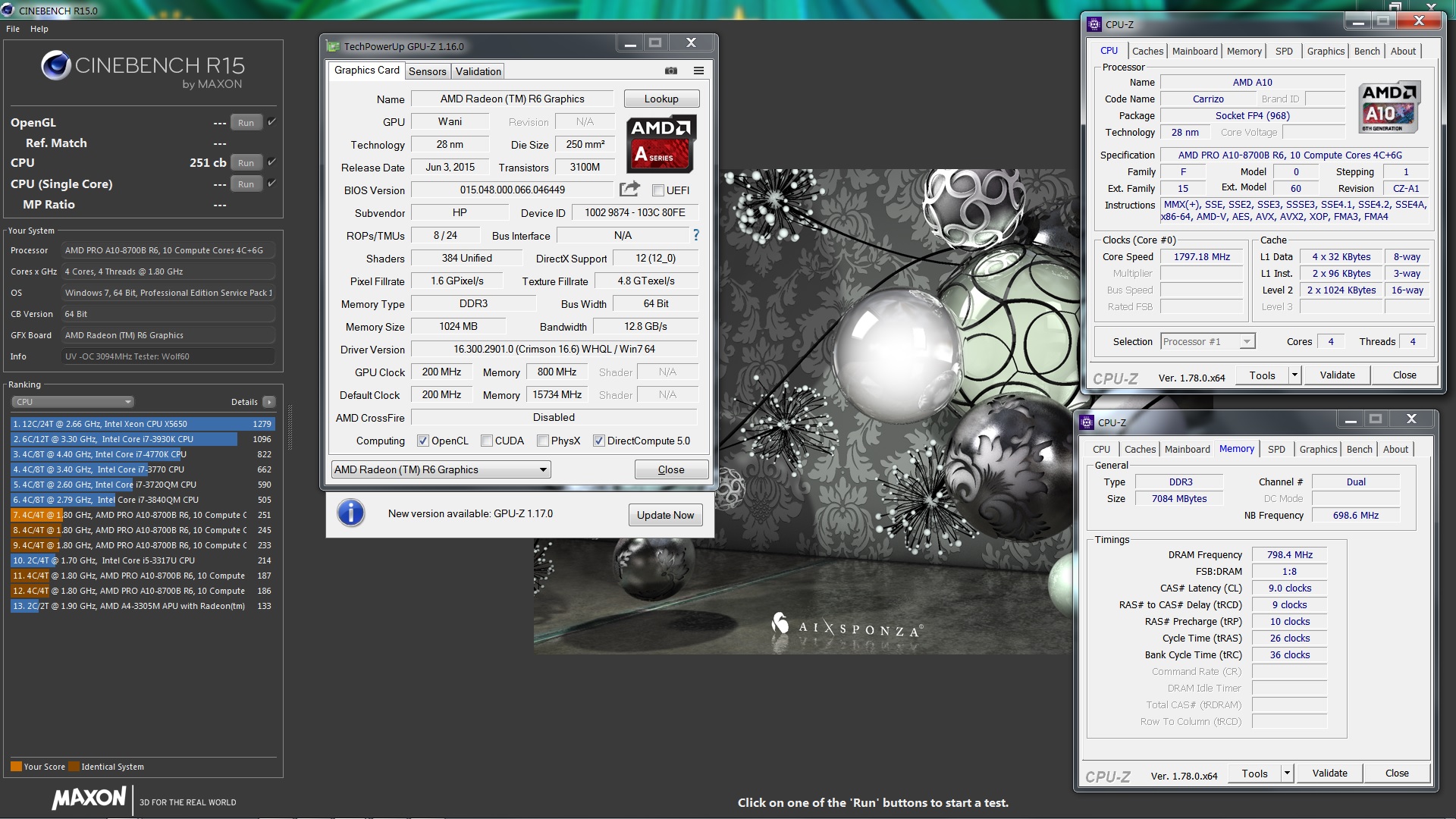The height and width of the screenshot is (819, 1456).
Task: Click the Core Speed value in CPU-Z
Action: [1201, 257]
